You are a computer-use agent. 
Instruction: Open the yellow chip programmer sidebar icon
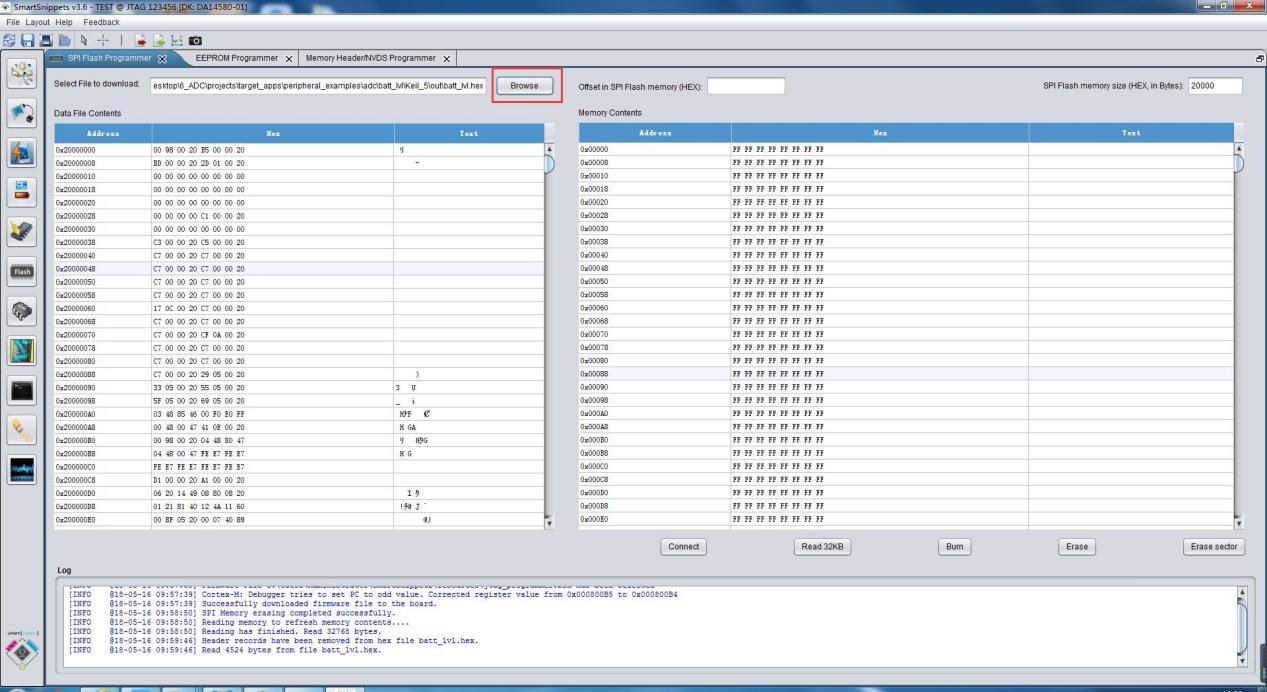22,232
